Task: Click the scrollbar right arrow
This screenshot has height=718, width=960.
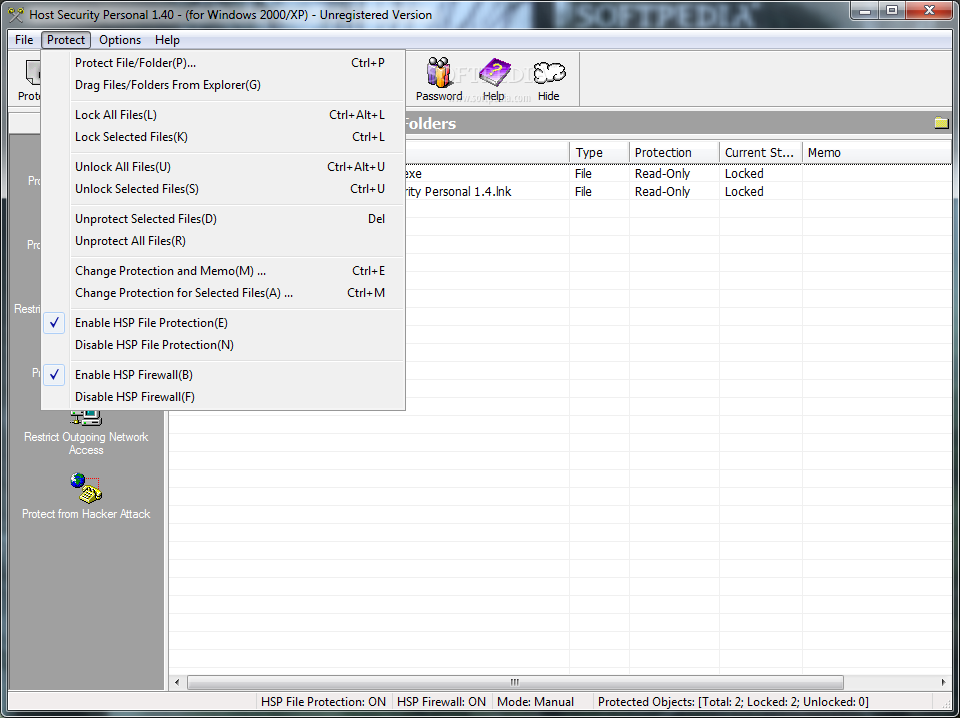Action: click(x=943, y=682)
